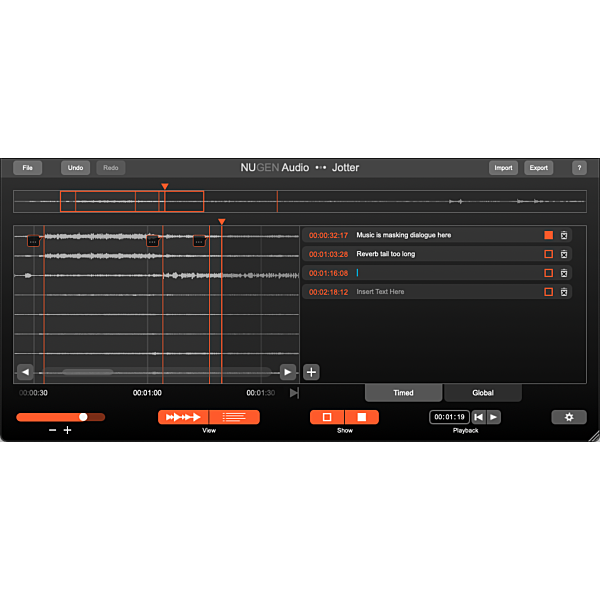The width and height of the screenshot is (600, 600).
Task: Open help with the question mark button
Action: (x=579, y=168)
